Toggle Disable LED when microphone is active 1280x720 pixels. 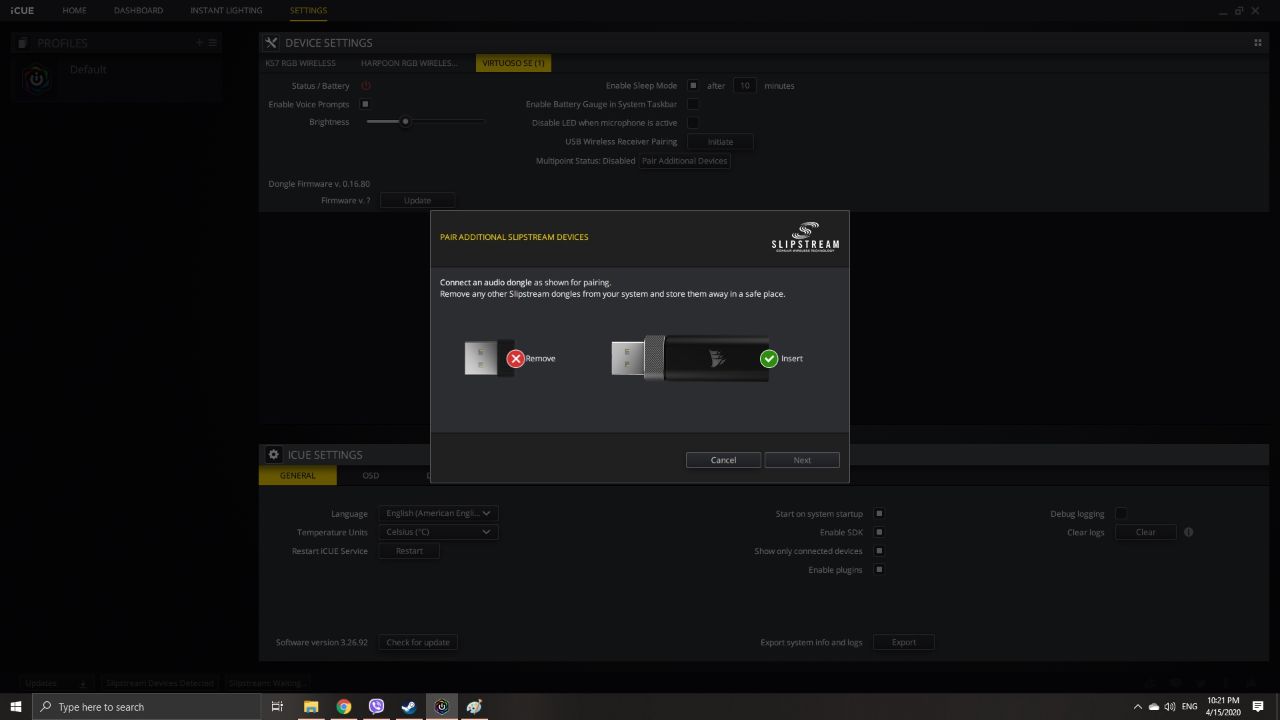click(692, 123)
